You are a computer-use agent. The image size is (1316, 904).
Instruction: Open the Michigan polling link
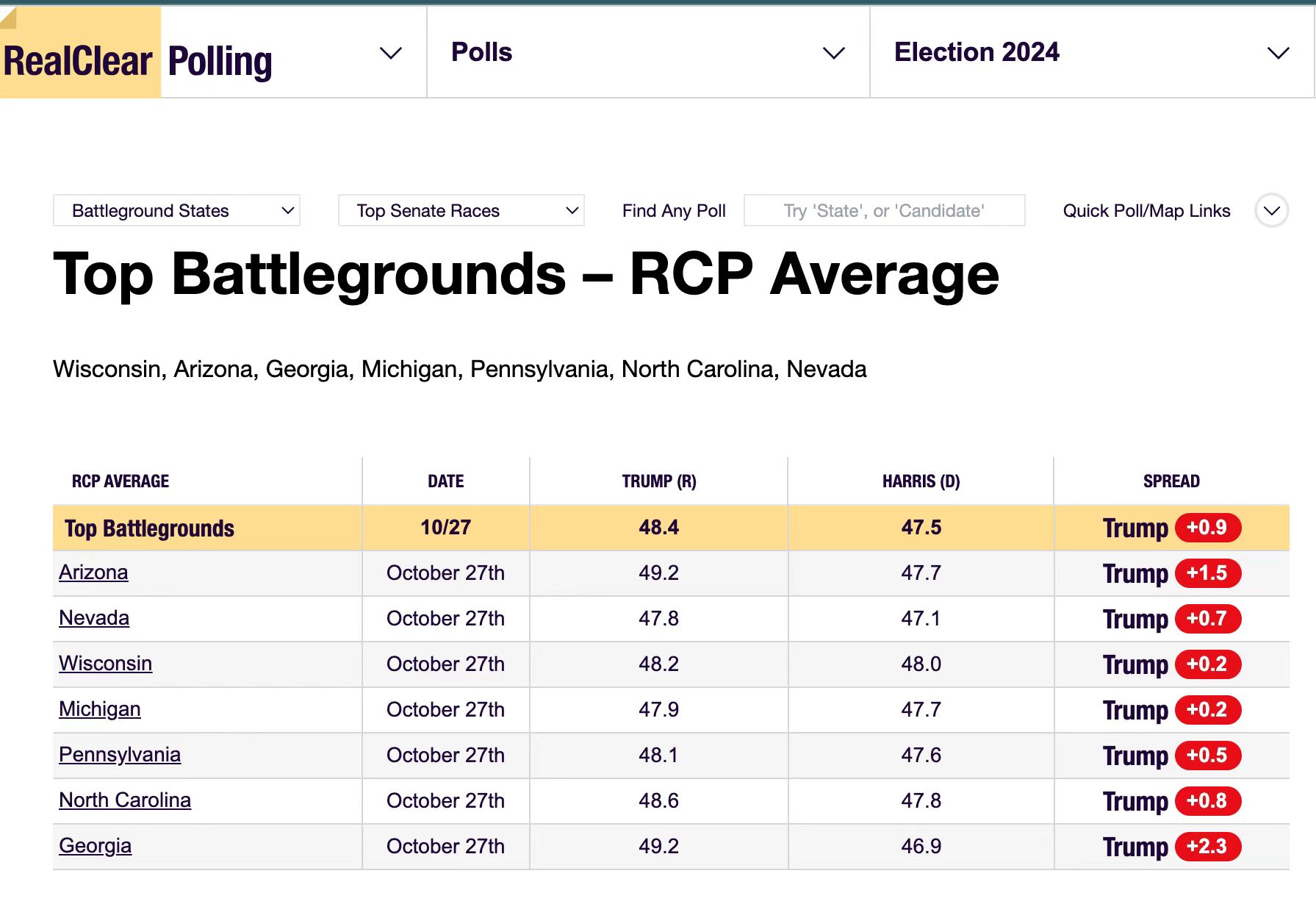(99, 709)
